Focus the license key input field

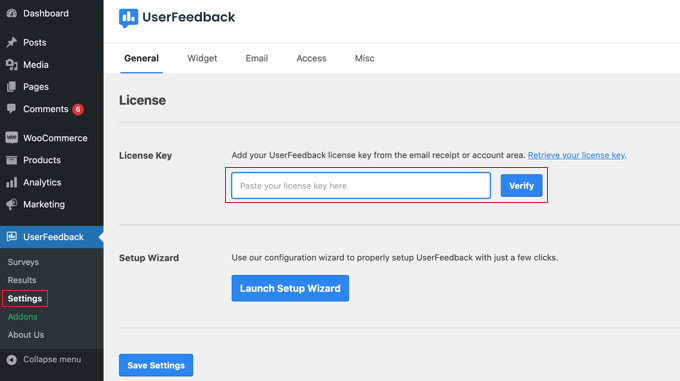coord(361,186)
